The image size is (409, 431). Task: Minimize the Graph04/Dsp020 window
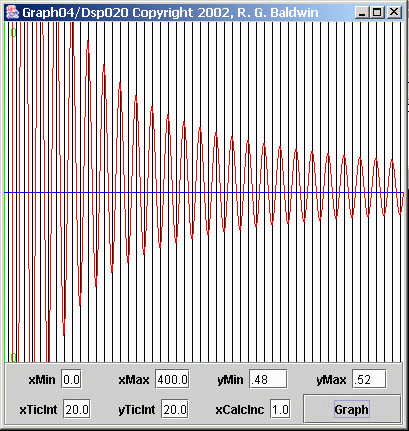tap(362, 13)
